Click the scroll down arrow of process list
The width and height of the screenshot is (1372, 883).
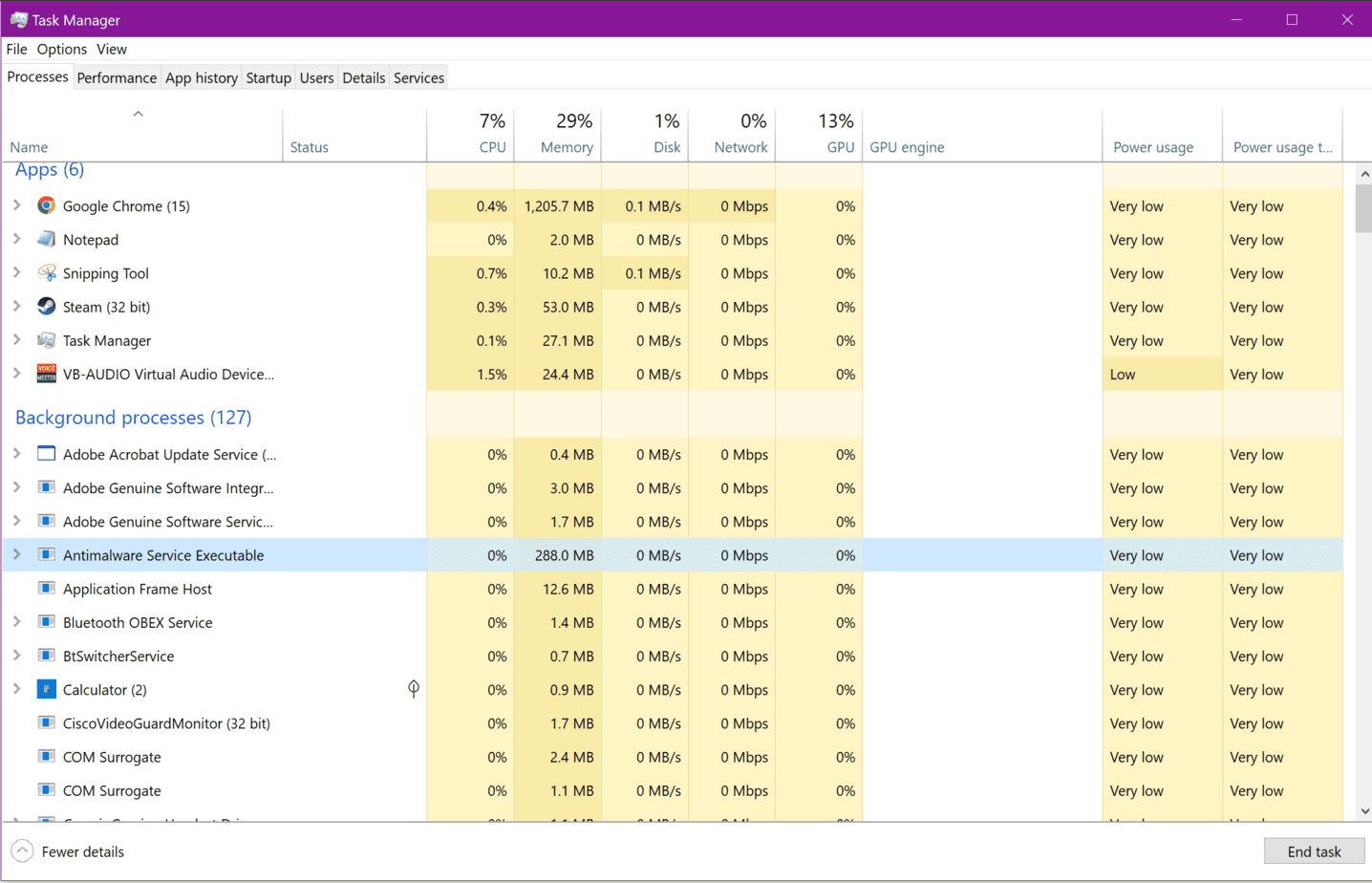[x=1363, y=810]
